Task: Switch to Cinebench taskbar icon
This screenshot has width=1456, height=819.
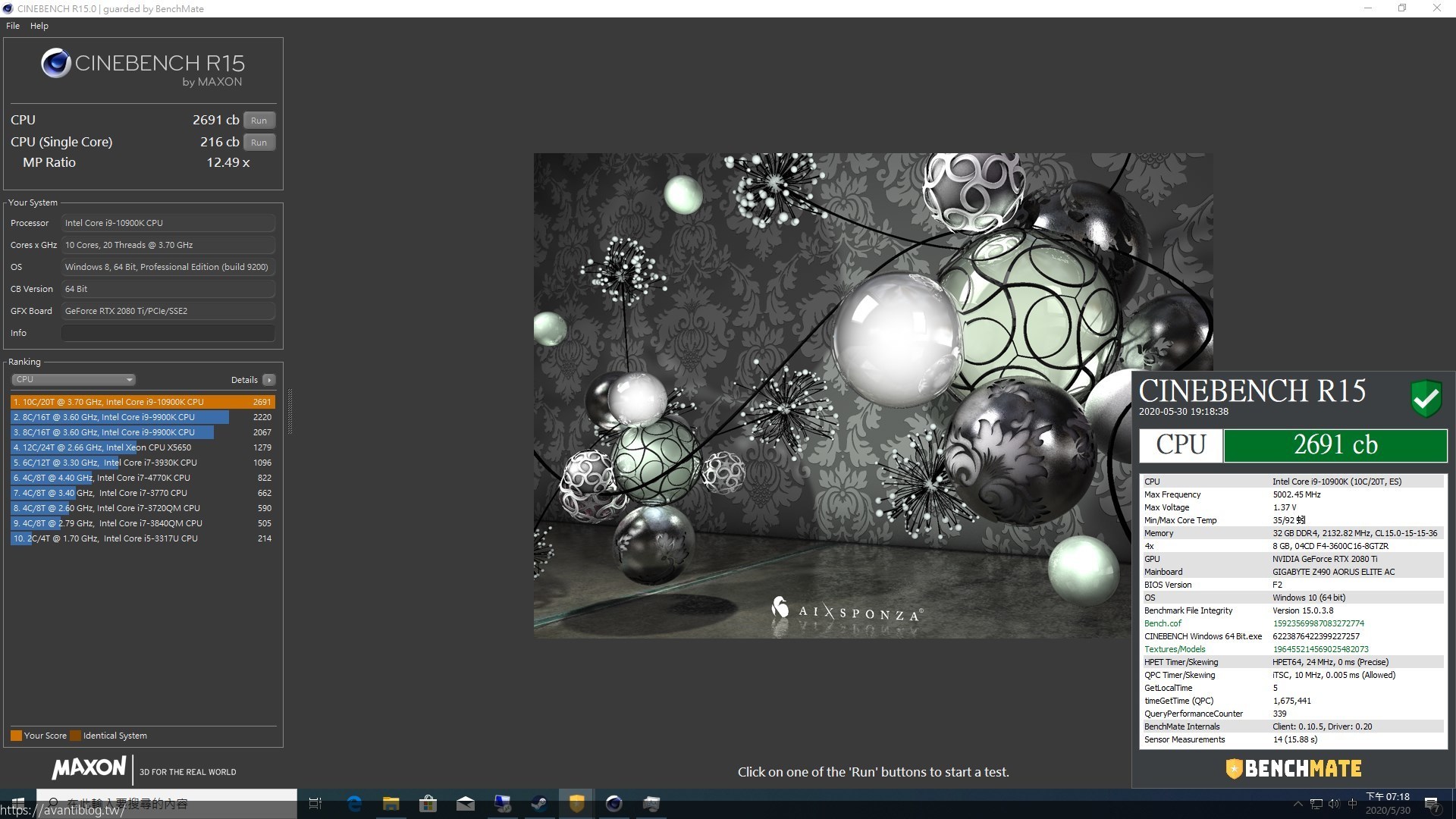Action: (614, 804)
